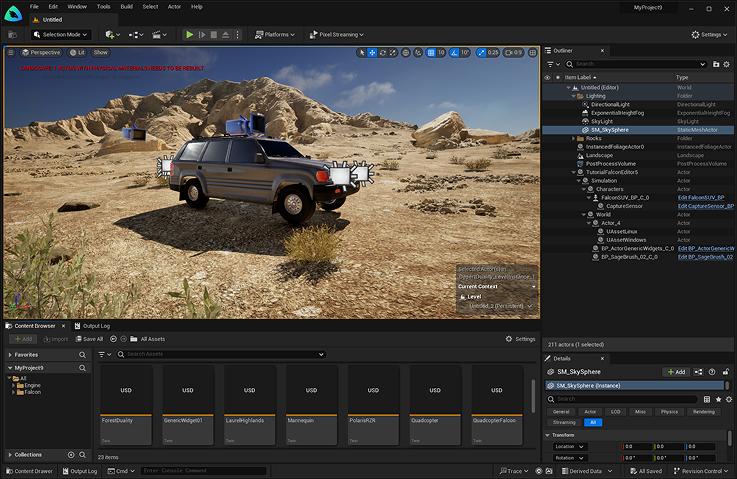Click the Add component button in Details

[x=676, y=372]
